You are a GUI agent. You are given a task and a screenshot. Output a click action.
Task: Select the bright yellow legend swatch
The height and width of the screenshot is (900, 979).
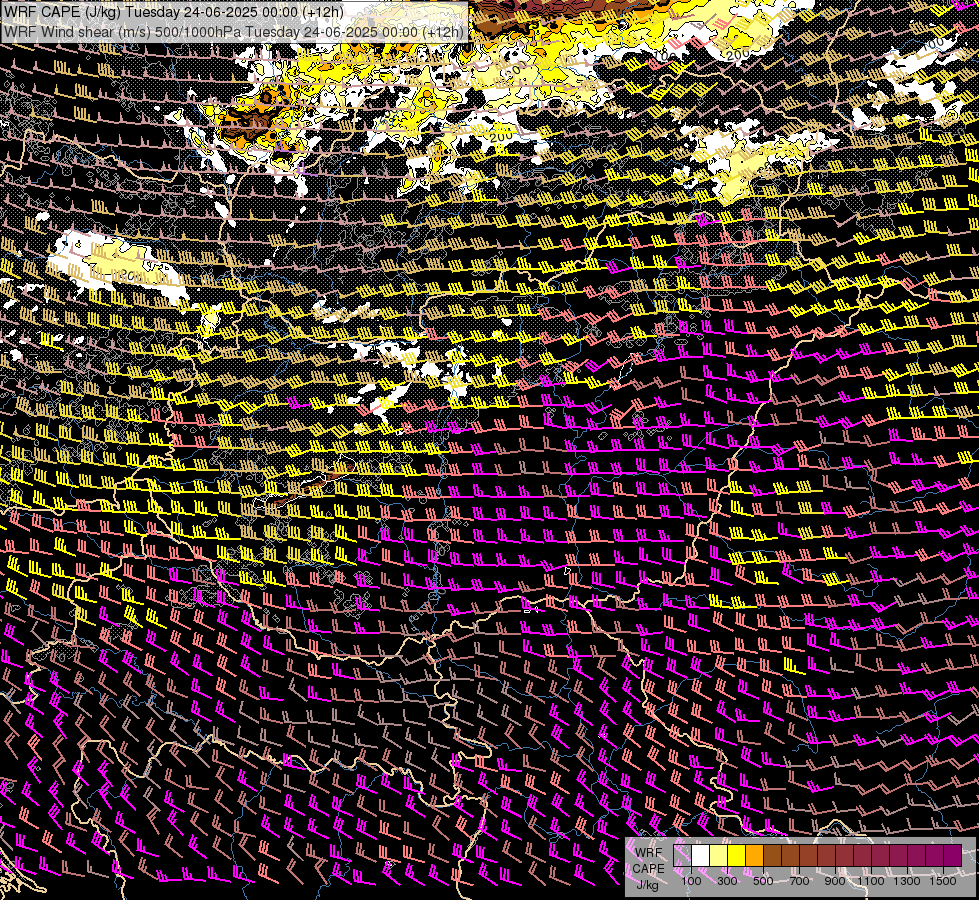737,855
